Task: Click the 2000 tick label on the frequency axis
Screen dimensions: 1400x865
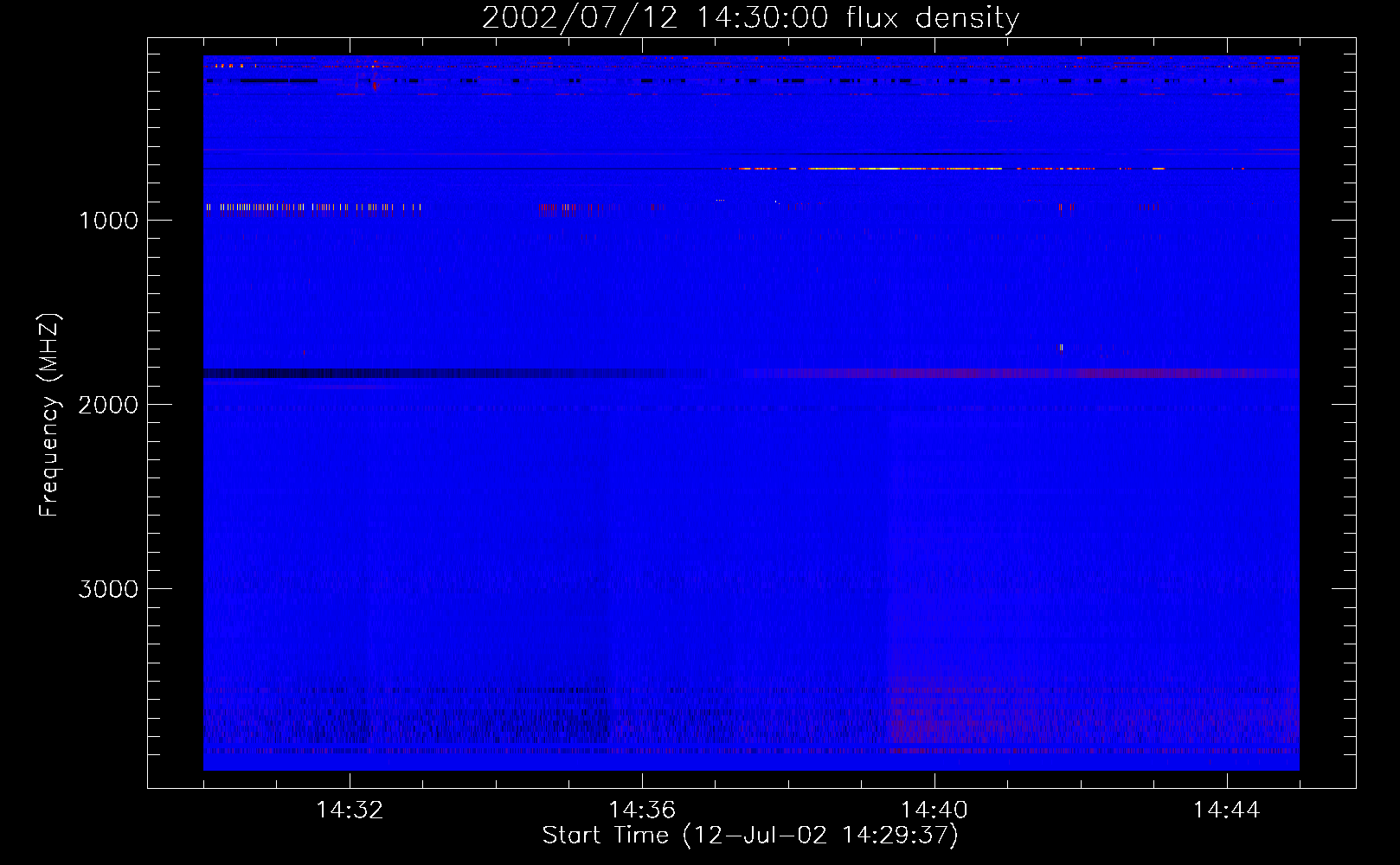Action: (x=108, y=405)
